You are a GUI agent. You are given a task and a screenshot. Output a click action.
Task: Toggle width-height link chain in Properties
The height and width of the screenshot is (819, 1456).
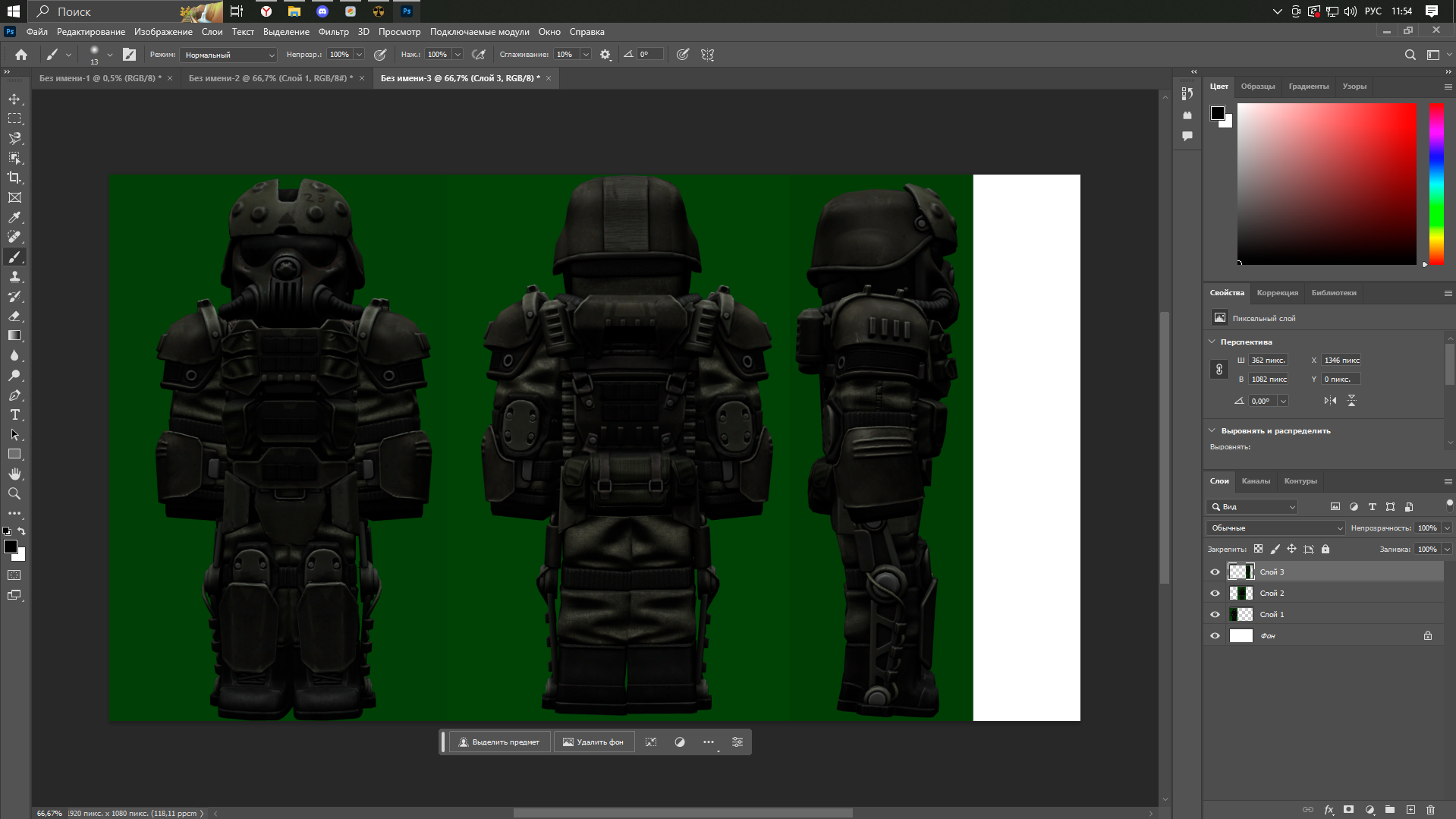coord(1219,370)
